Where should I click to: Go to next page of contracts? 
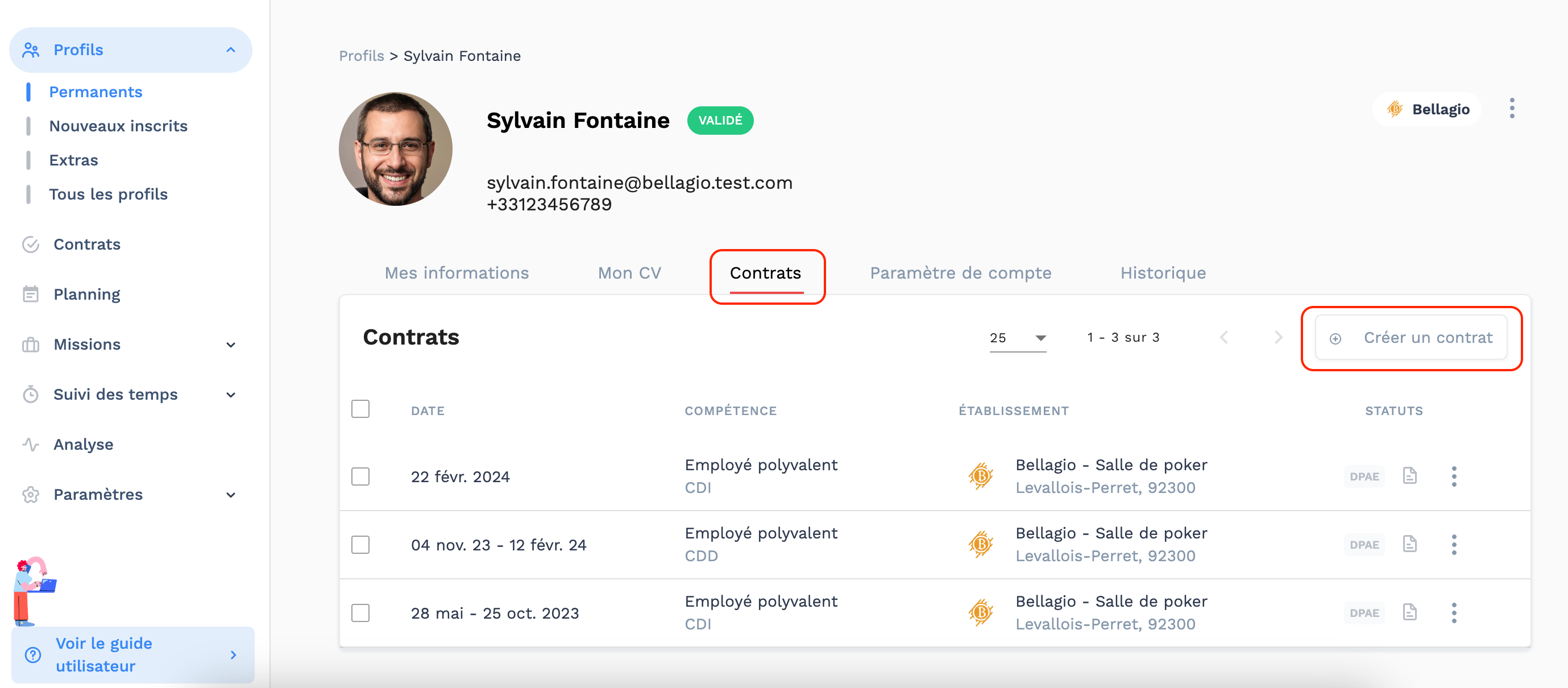(x=1278, y=337)
